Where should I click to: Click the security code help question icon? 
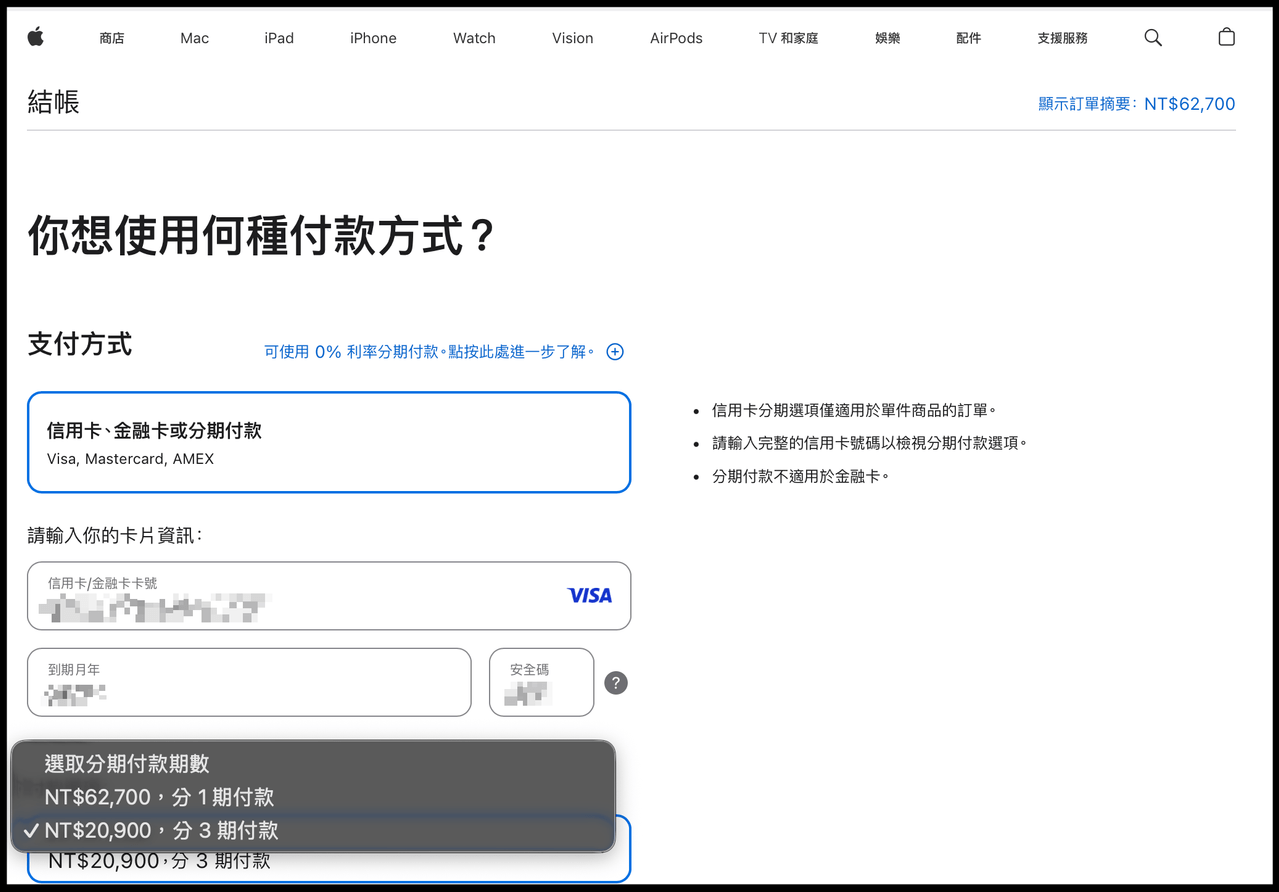[616, 683]
